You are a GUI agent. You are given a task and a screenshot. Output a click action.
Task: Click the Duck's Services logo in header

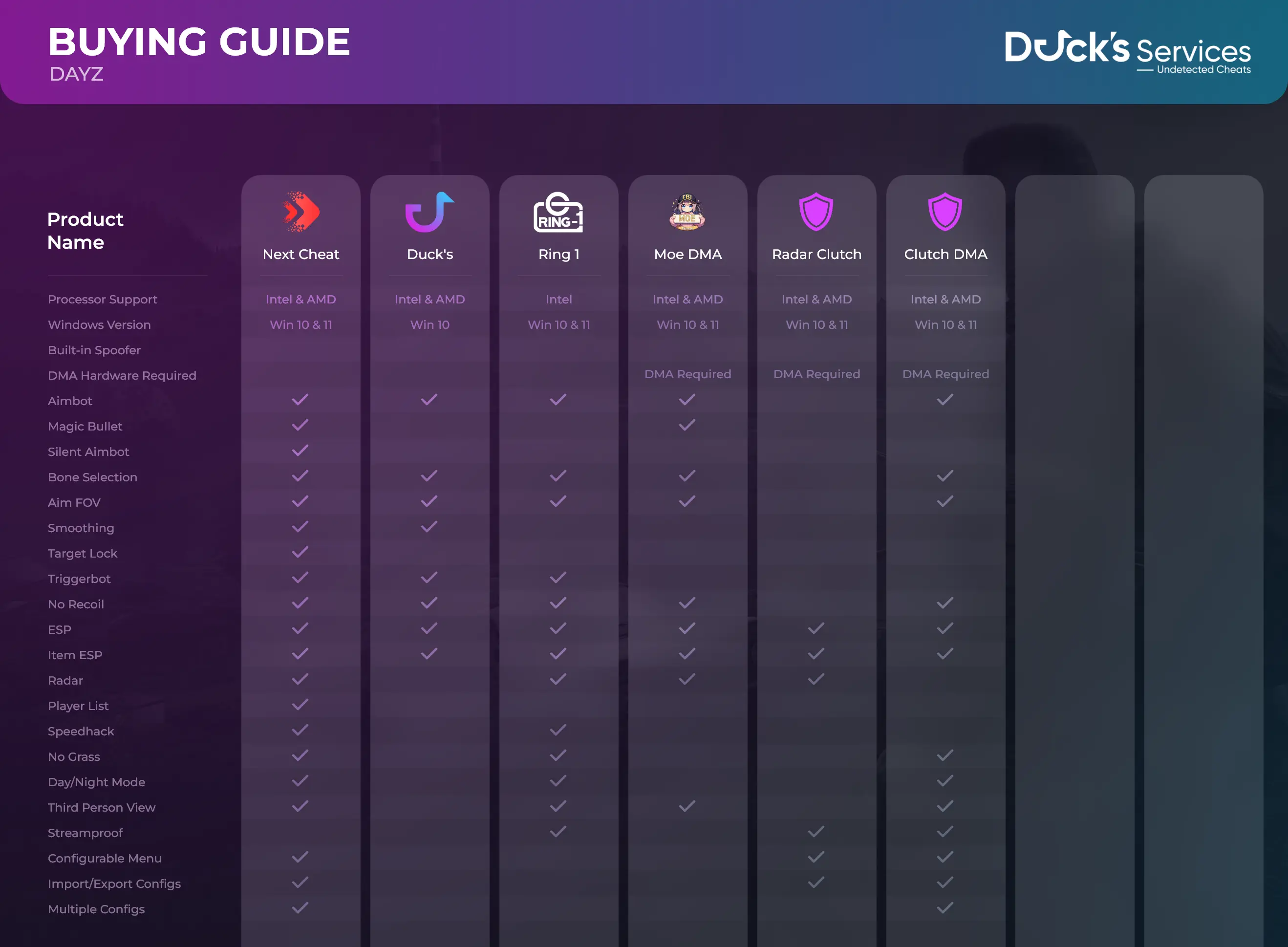tap(1128, 52)
